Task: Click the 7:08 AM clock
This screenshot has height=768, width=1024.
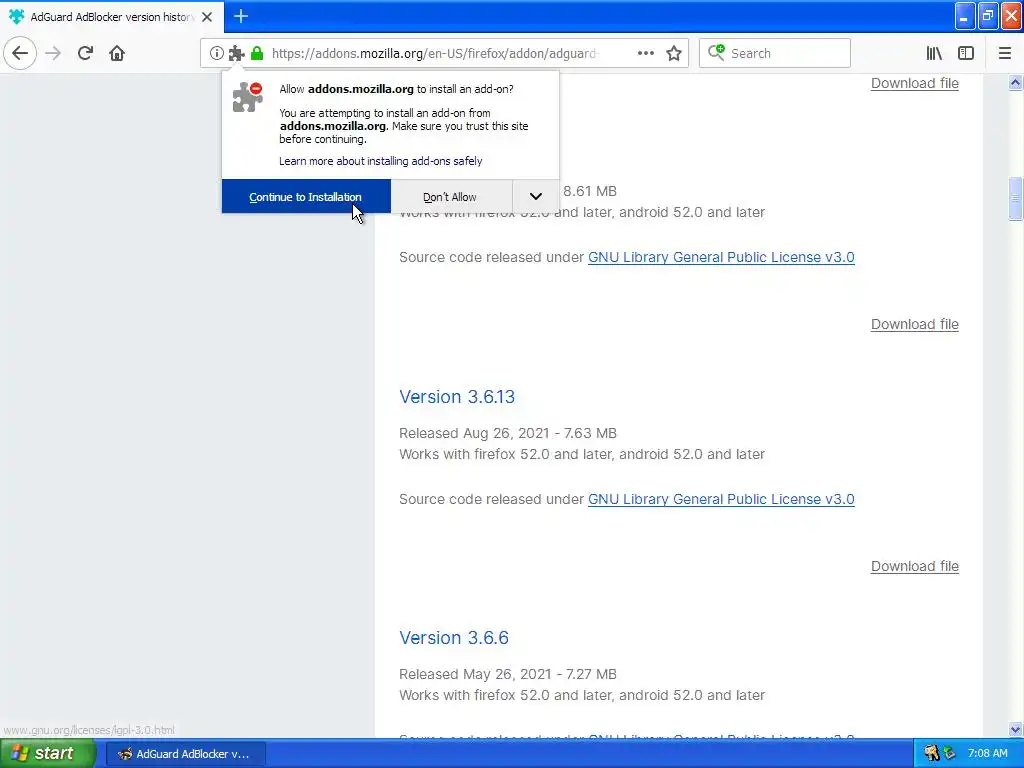Action: [x=987, y=754]
